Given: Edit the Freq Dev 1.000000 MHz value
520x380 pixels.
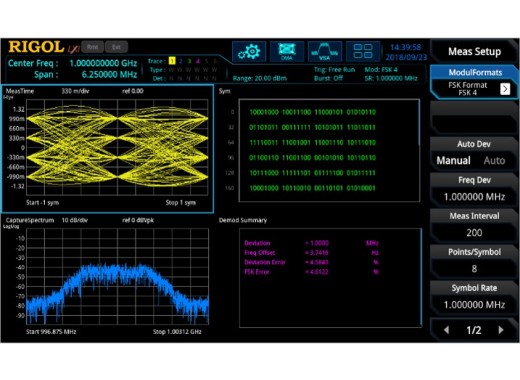Looking at the screenshot, I should (474, 197).
